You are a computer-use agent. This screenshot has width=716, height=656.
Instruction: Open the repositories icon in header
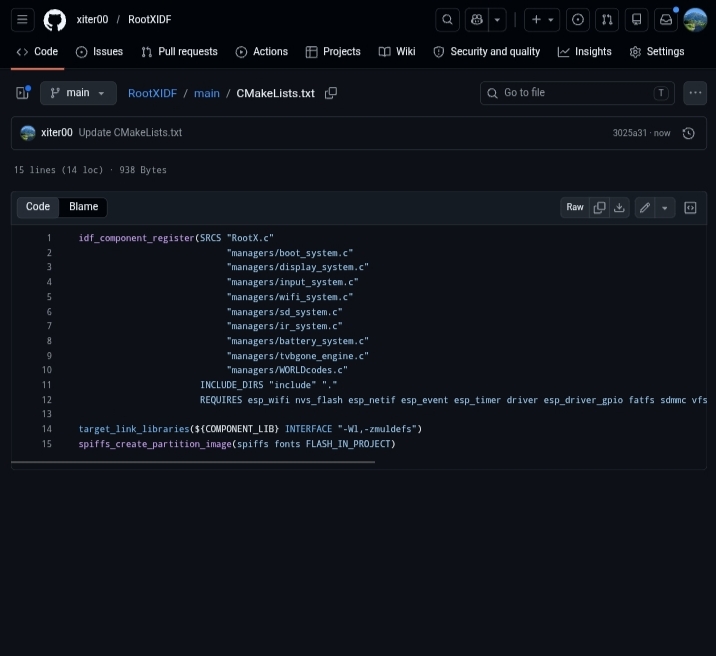pos(637,20)
